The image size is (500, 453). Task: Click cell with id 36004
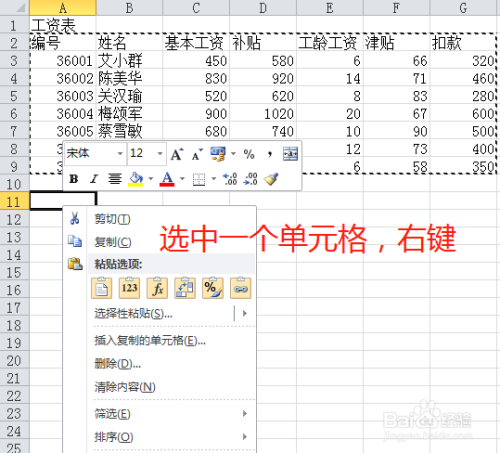coord(63,114)
